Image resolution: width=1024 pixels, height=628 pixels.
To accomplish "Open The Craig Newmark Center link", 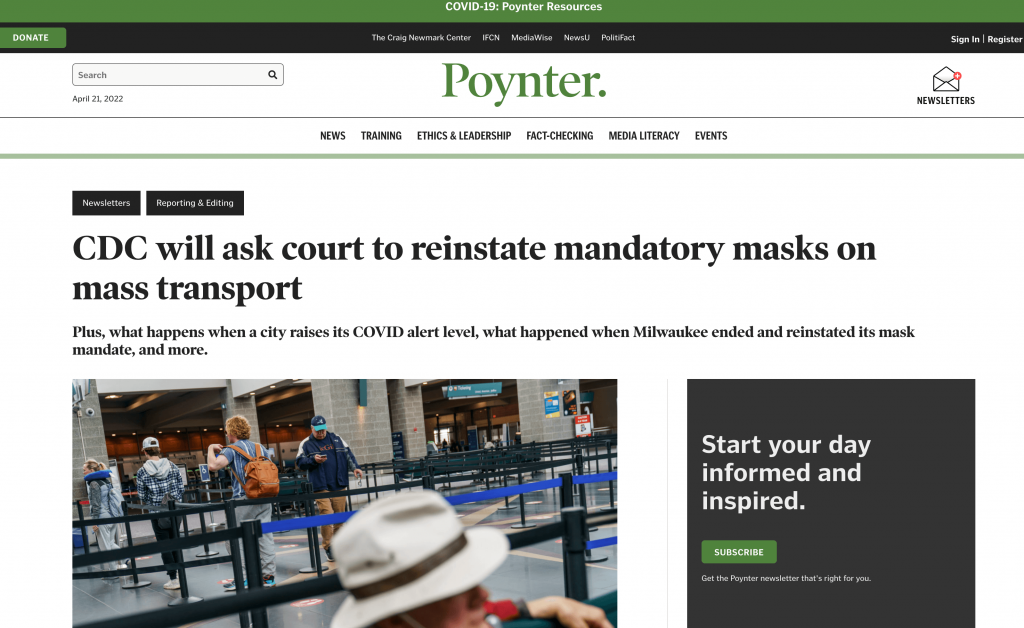I will tap(421, 38).
